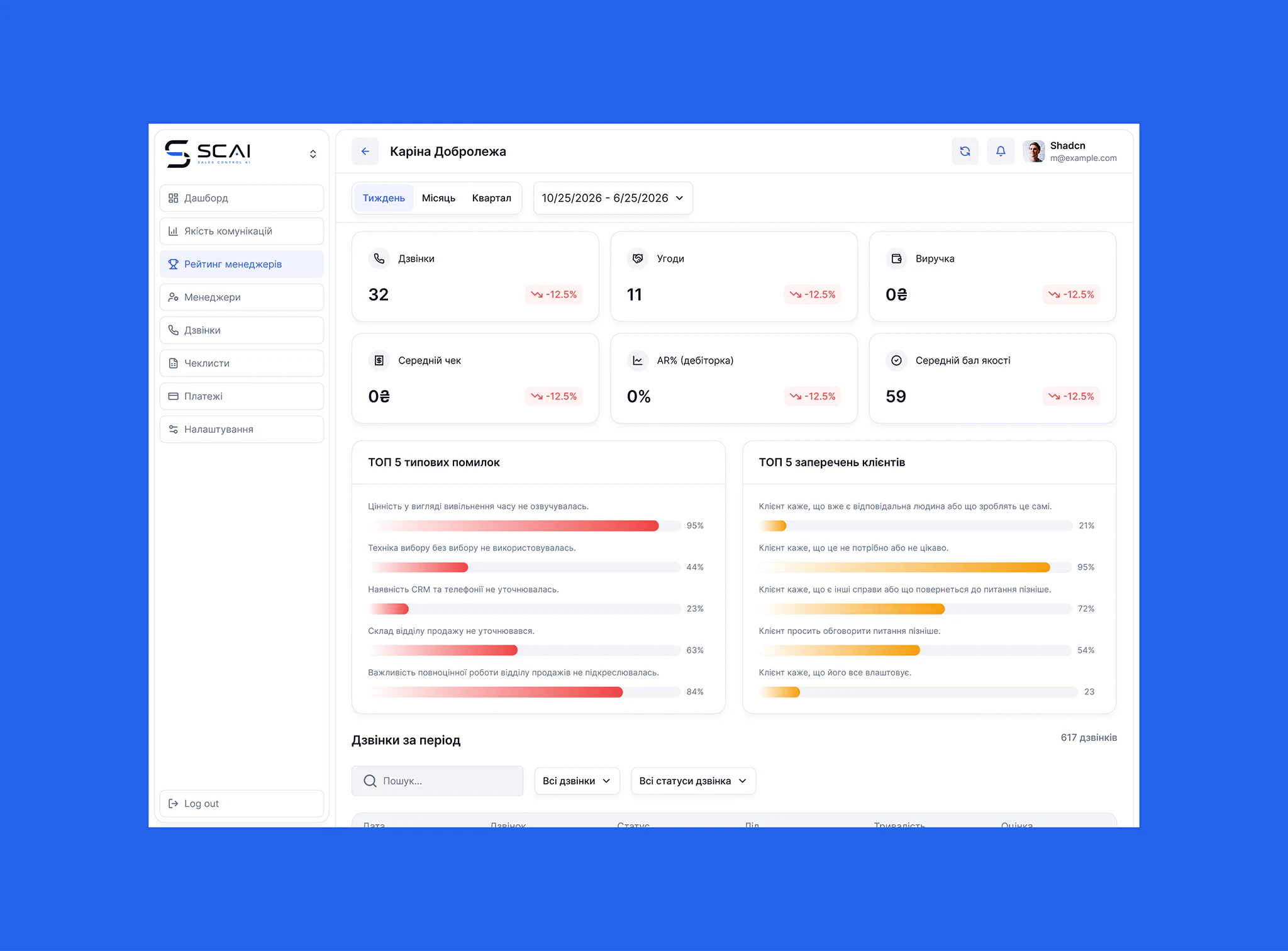Click the back arrow button
This screenshot has width=1288, height=951.
tap(365, 152)
